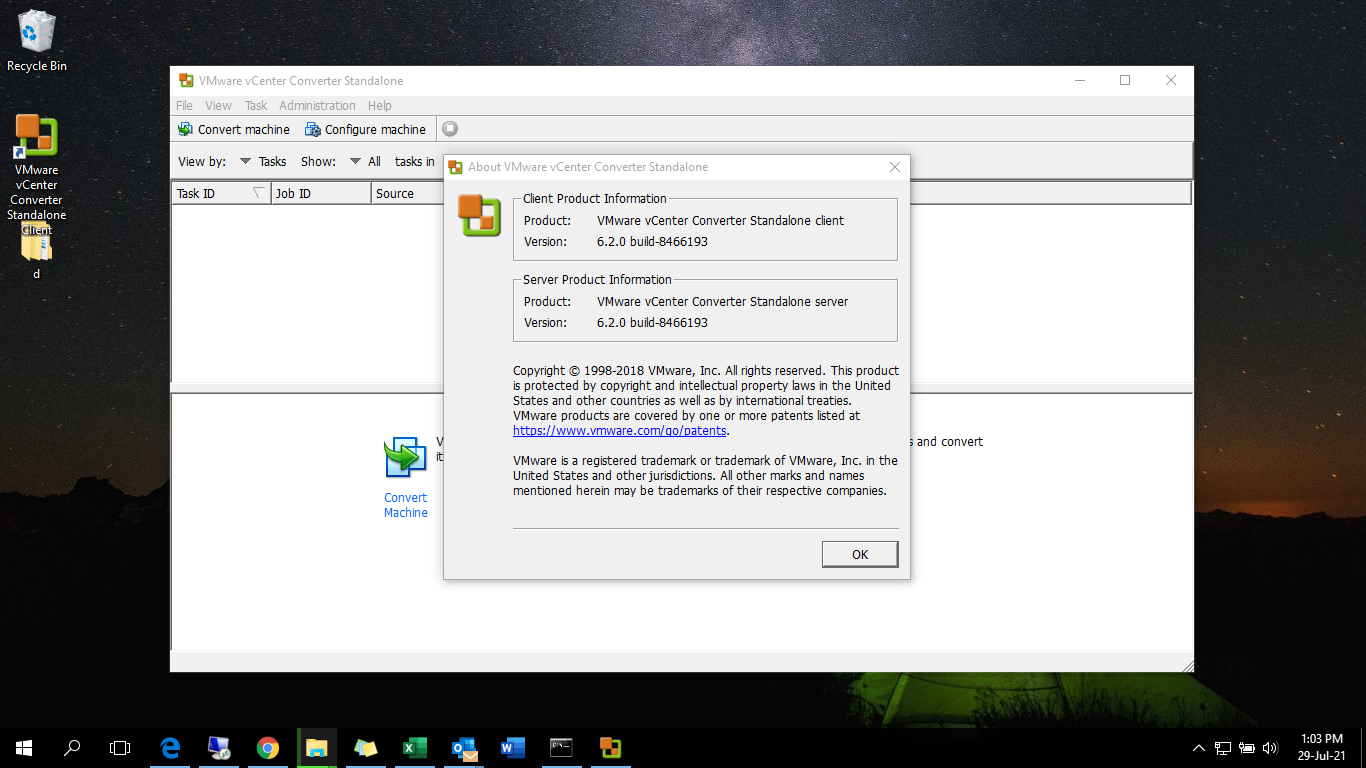Click 'VMware vCenter Converter Standalone server' text
Image resolution: width=1366 pixels, height=768 pixels.
(722, 301)
